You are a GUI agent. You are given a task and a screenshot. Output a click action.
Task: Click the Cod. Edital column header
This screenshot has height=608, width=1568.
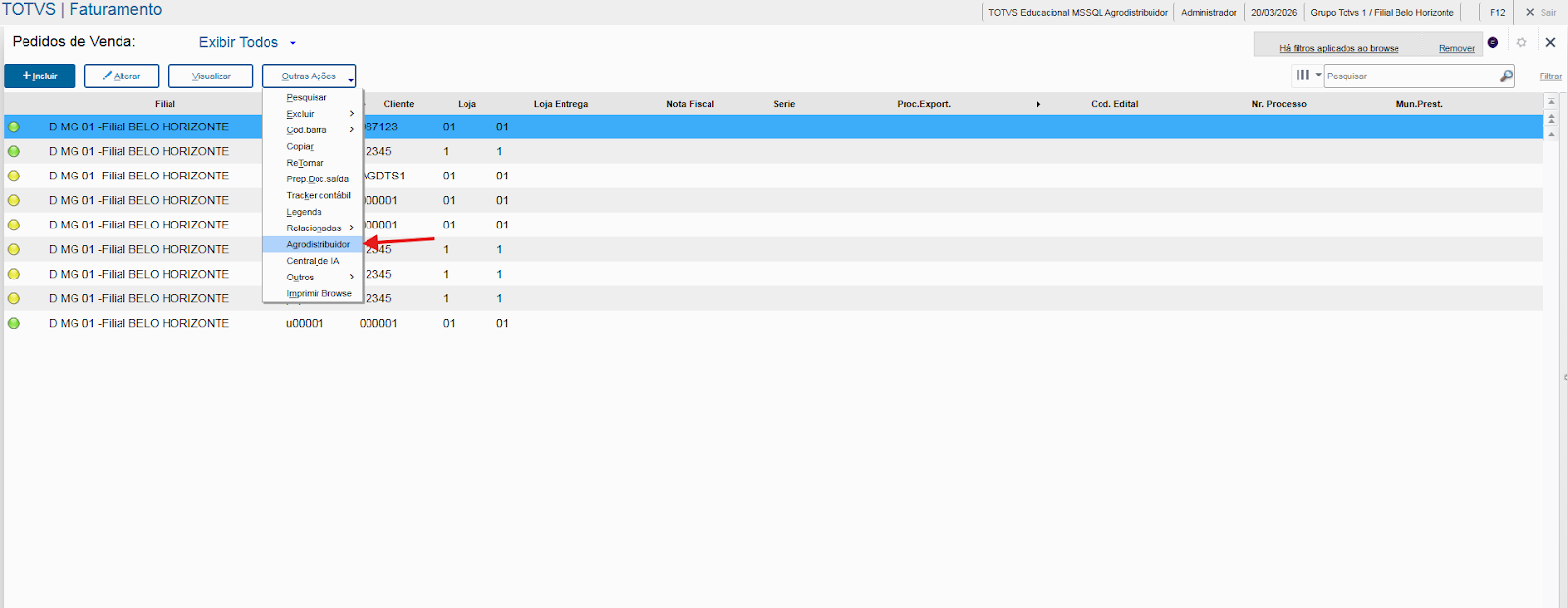[1114, 104]
